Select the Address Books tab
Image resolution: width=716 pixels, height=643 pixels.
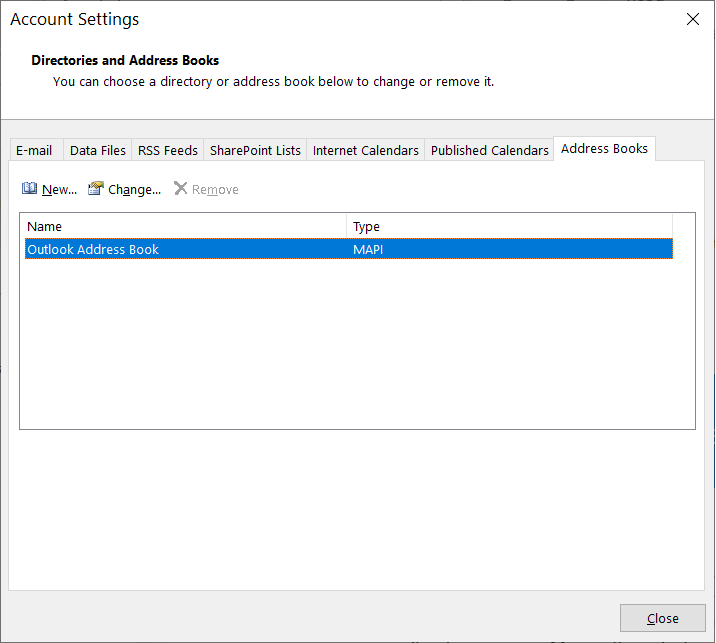tap(605, 148)
